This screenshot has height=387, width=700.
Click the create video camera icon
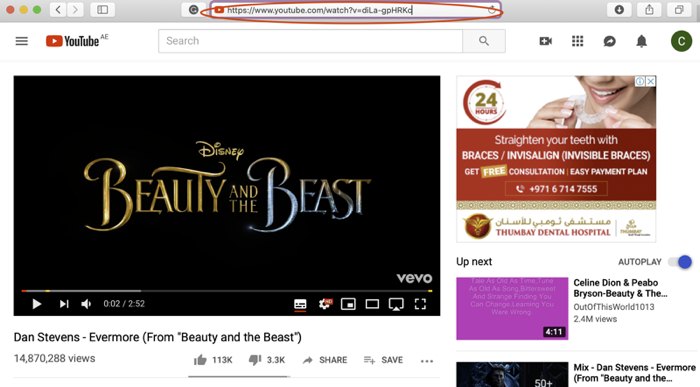[546, 41]
